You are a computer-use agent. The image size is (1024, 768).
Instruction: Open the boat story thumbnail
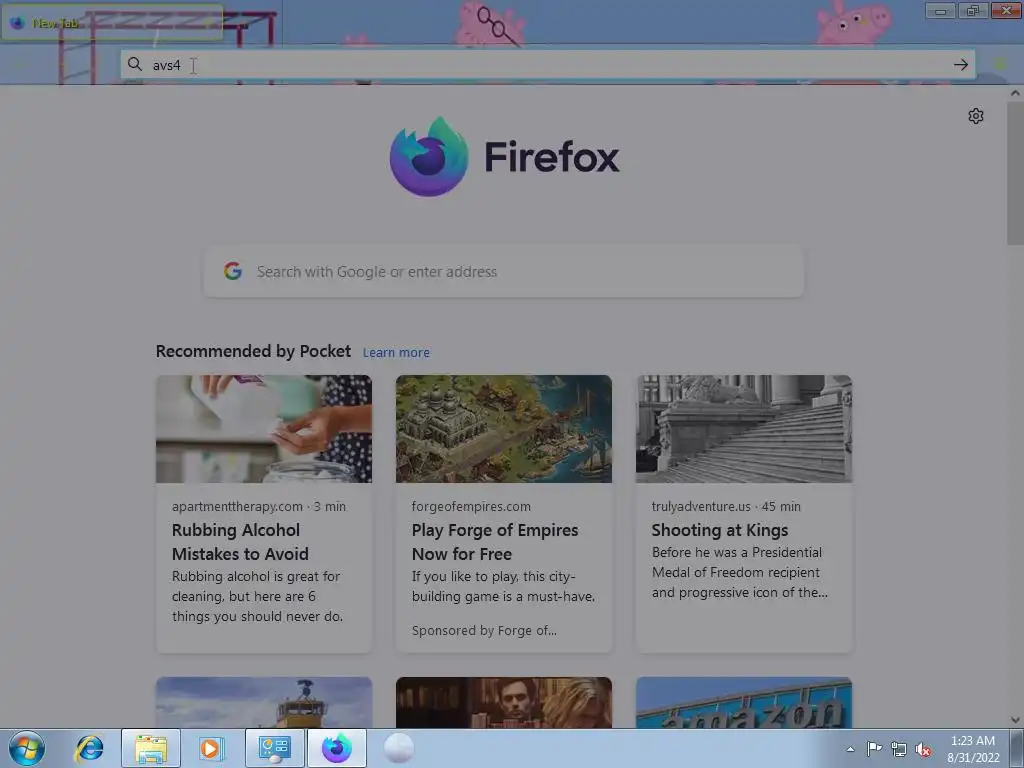264,702
